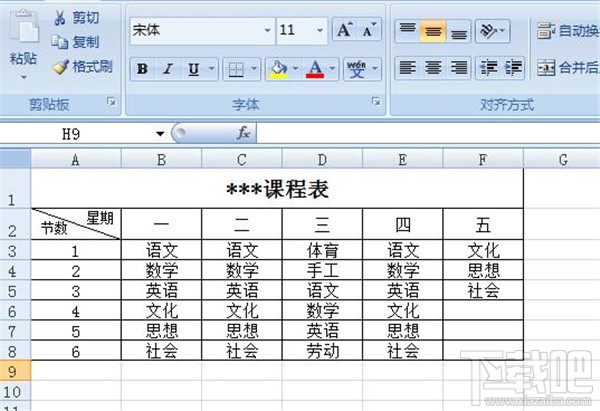Click cell F4 containing 思想
Image resolution: width=600 pixels, height=411 pixels.
pos(483,271)
